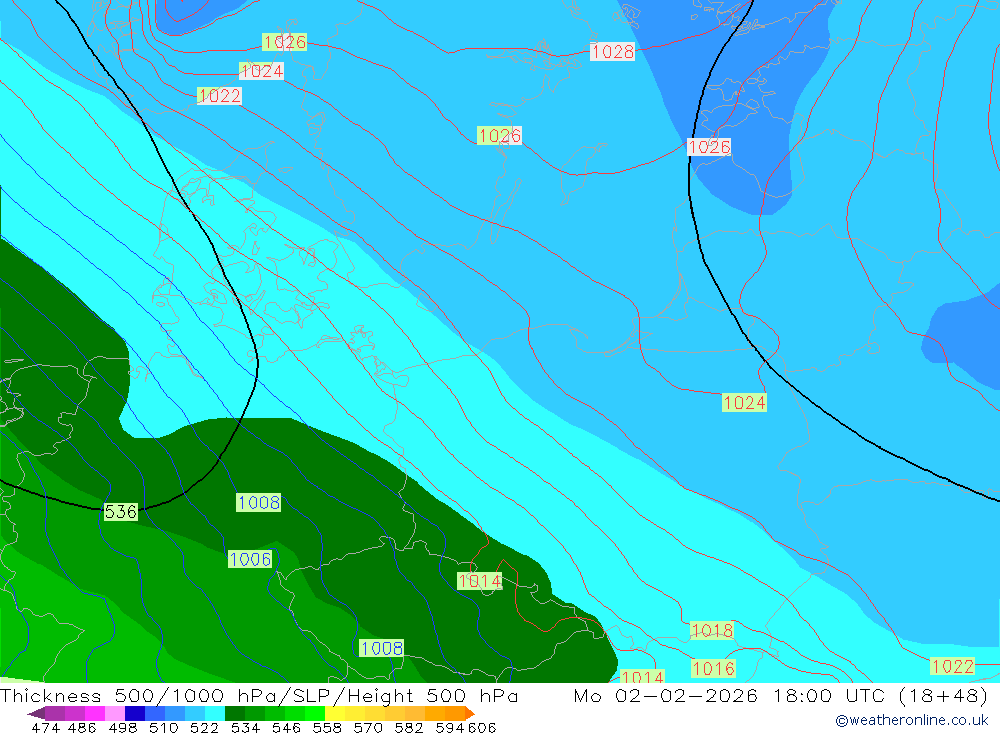Select the 1008 label below the 1014 label
Image resolution: width=1000 pixels, height=733 pixels.
381,648
